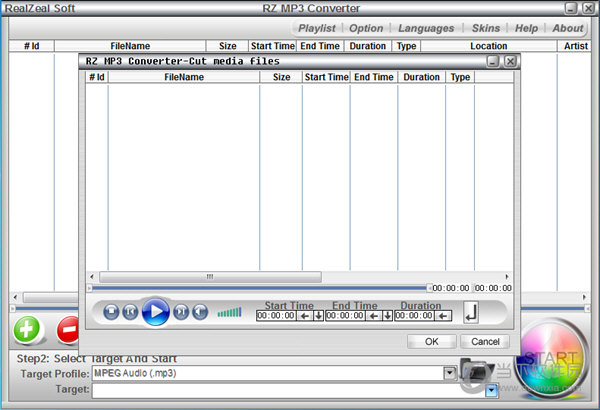Open the Languages menu
600x410 pixels.
426,28
